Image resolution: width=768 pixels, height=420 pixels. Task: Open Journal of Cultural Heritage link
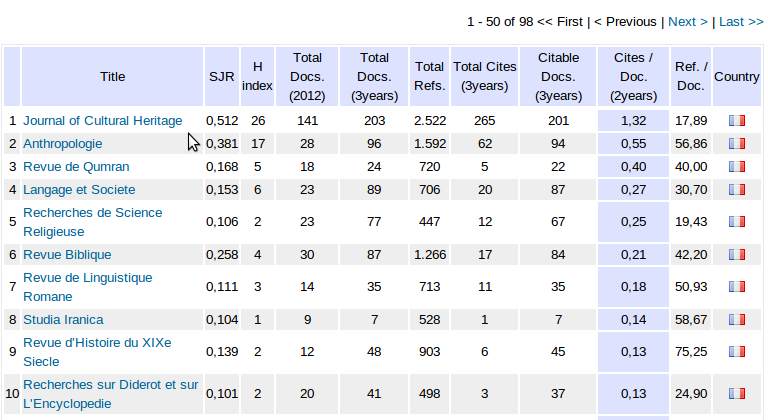pyautogui.click(x=102, y=121)
